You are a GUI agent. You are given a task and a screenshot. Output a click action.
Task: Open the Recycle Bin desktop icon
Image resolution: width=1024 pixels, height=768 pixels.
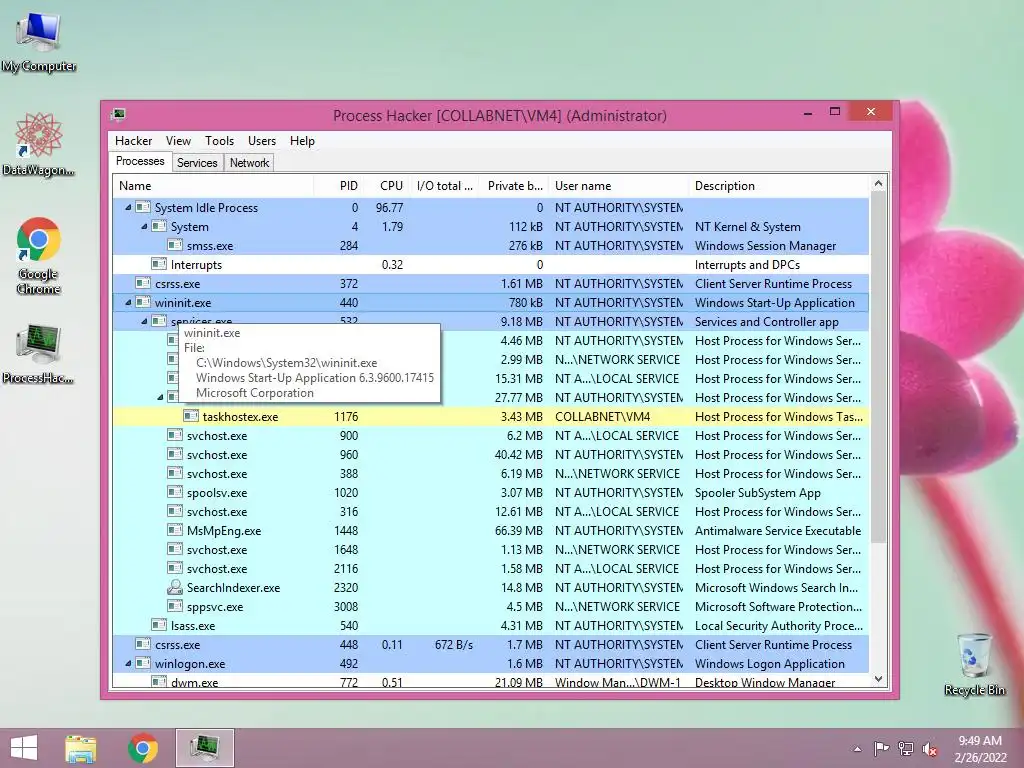click(x=974, y=664)
